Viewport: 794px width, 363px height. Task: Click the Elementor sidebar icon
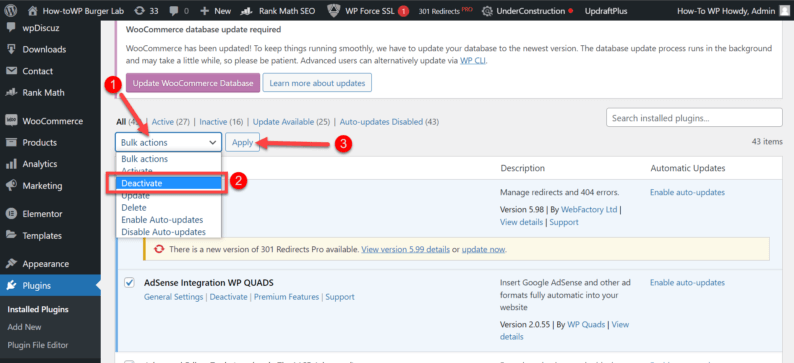coord(11,214)
